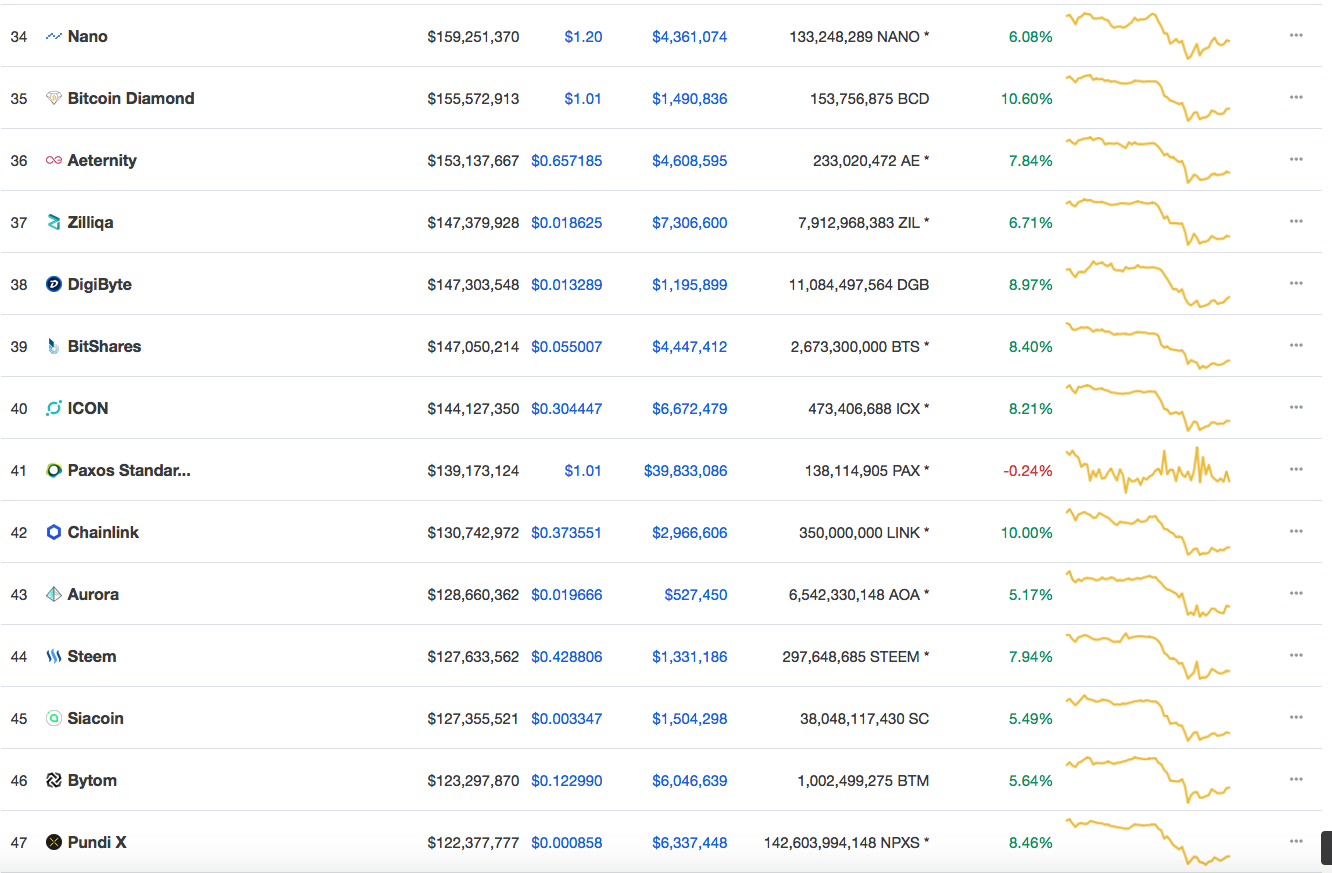This screenshot has width=1332, height=873.
Task: Click the Nano price $1.20
Action: tap(583, 37)
